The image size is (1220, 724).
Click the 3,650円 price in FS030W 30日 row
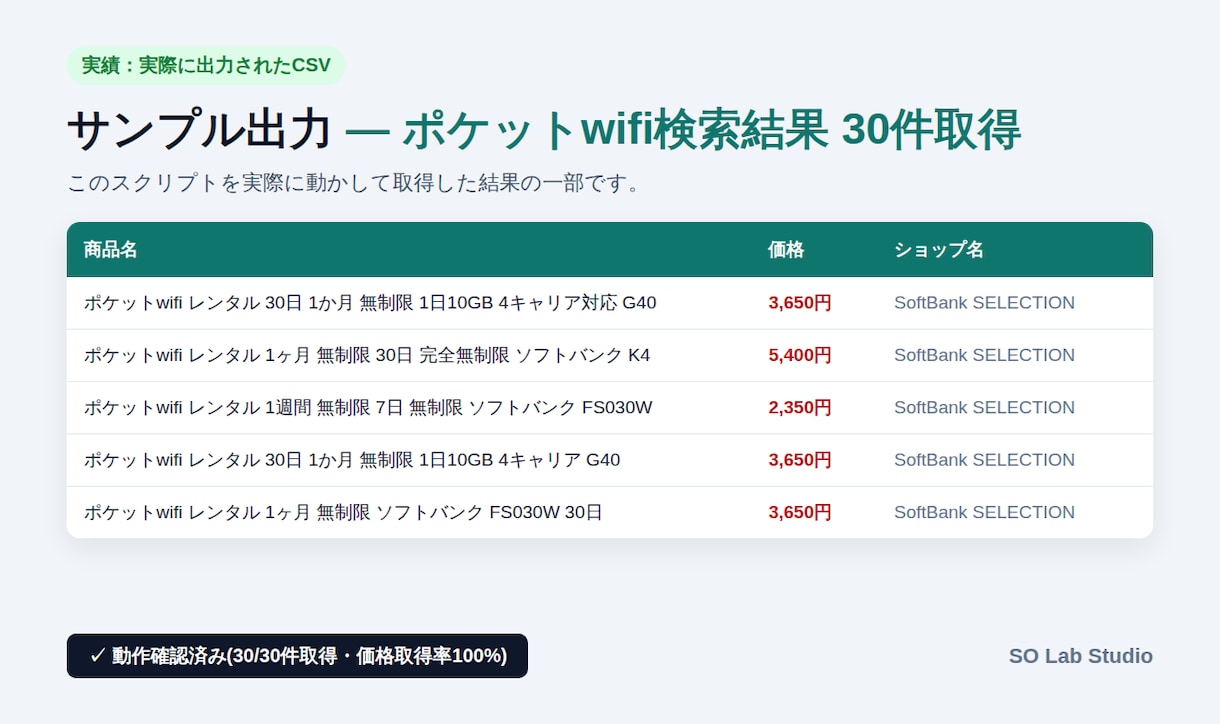pos(800,512)
